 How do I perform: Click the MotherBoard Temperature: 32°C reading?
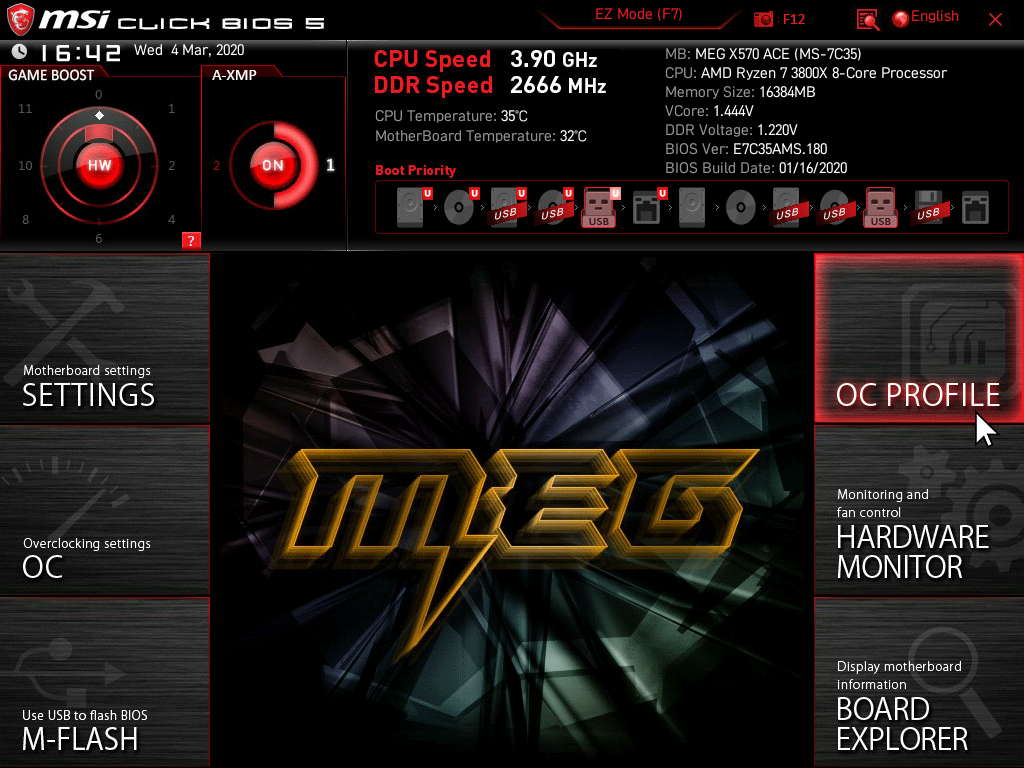click(481, 136)
